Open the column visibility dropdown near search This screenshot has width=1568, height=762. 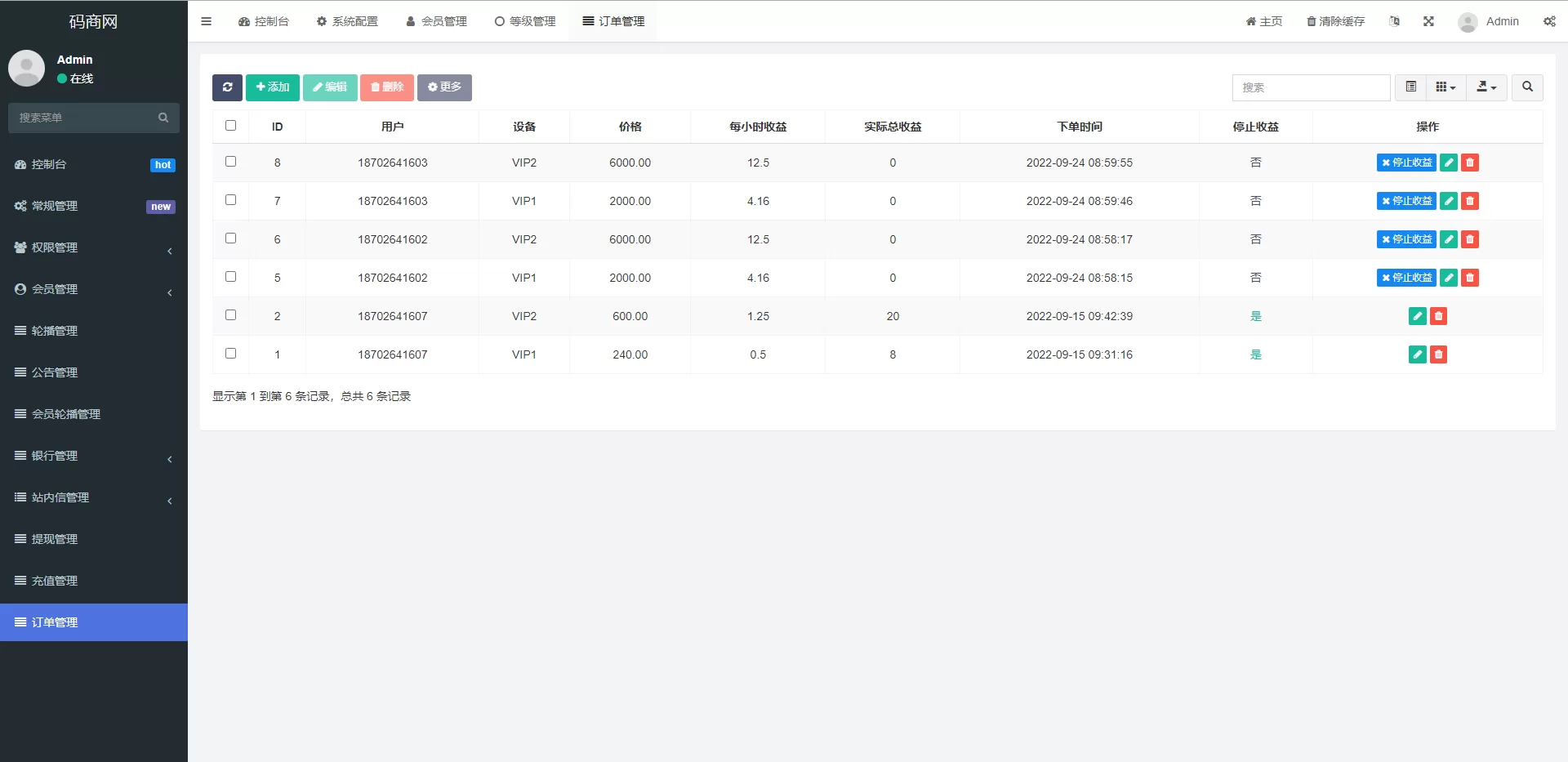coord(1445,87)
